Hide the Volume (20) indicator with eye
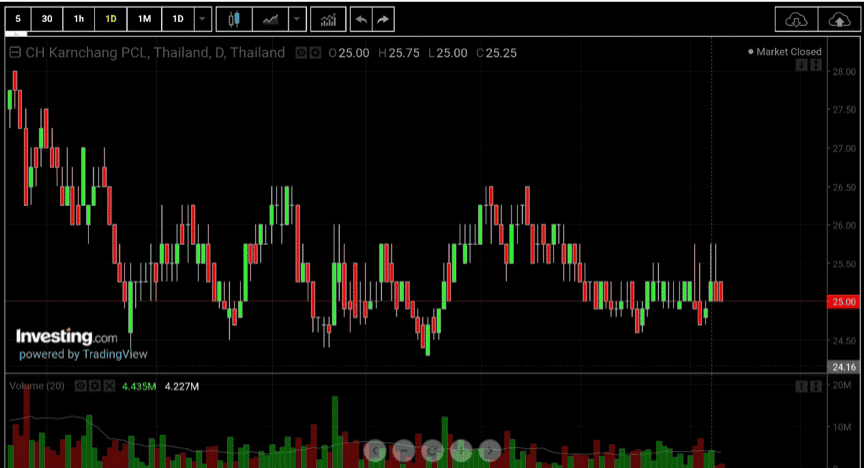 pyautogui.click(x=80, y=386)
